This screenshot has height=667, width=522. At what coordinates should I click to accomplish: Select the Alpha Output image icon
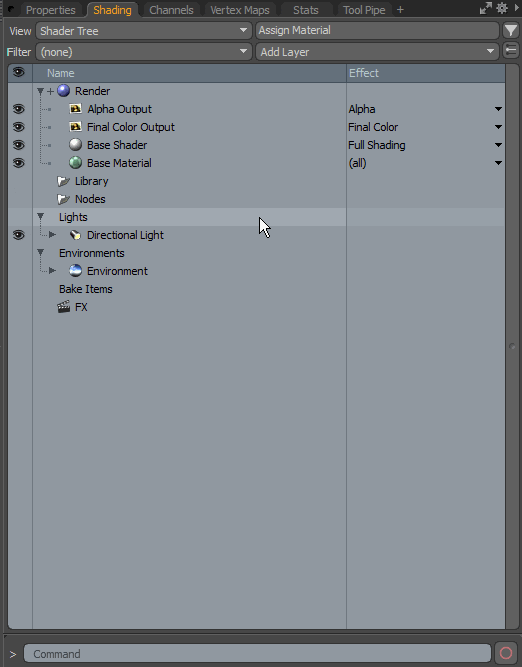[75, 109]
